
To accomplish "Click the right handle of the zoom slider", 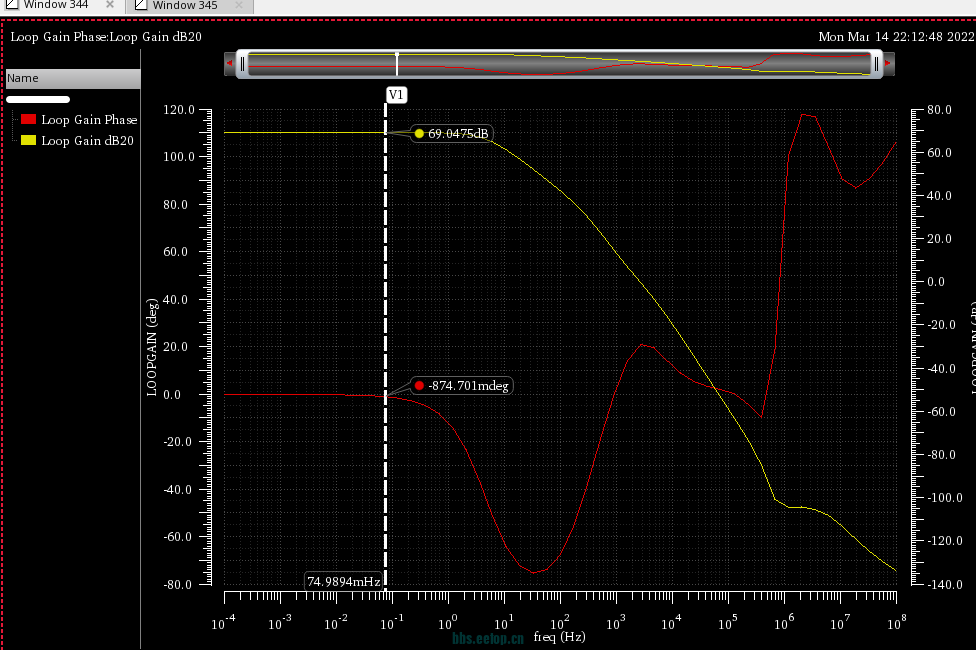I will tap(876, 64).
